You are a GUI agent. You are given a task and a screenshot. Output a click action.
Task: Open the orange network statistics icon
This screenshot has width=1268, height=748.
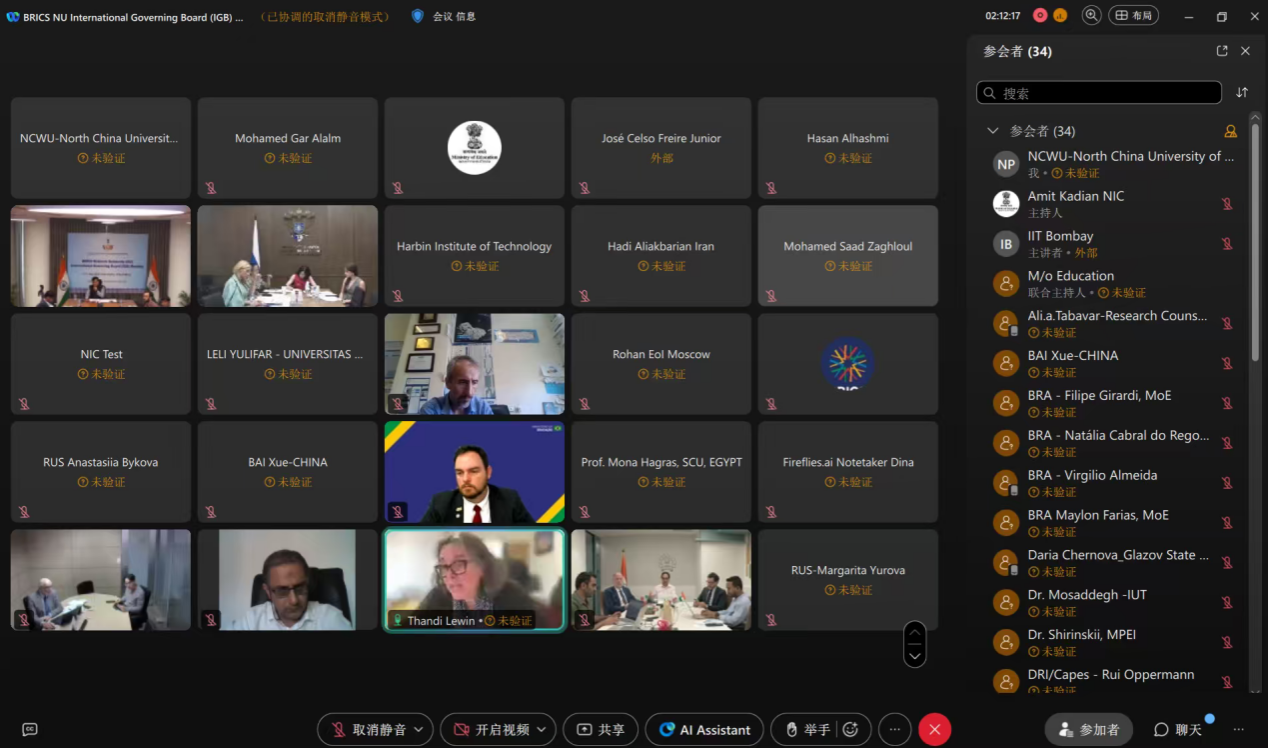1060,15
